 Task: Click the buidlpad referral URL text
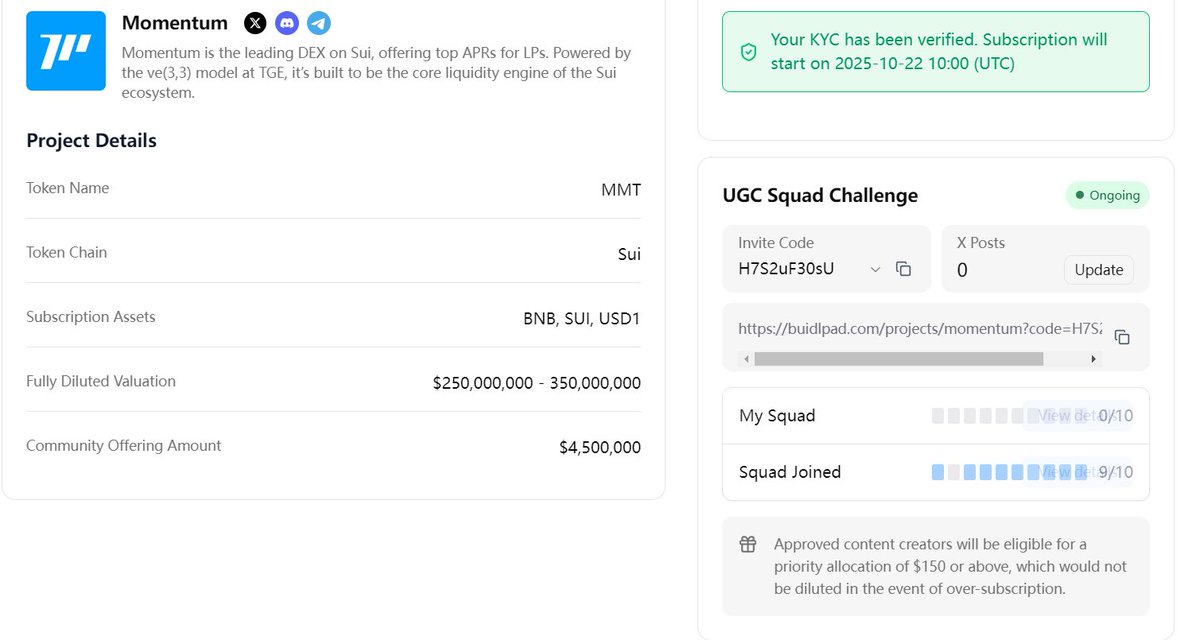pos(920,328)
